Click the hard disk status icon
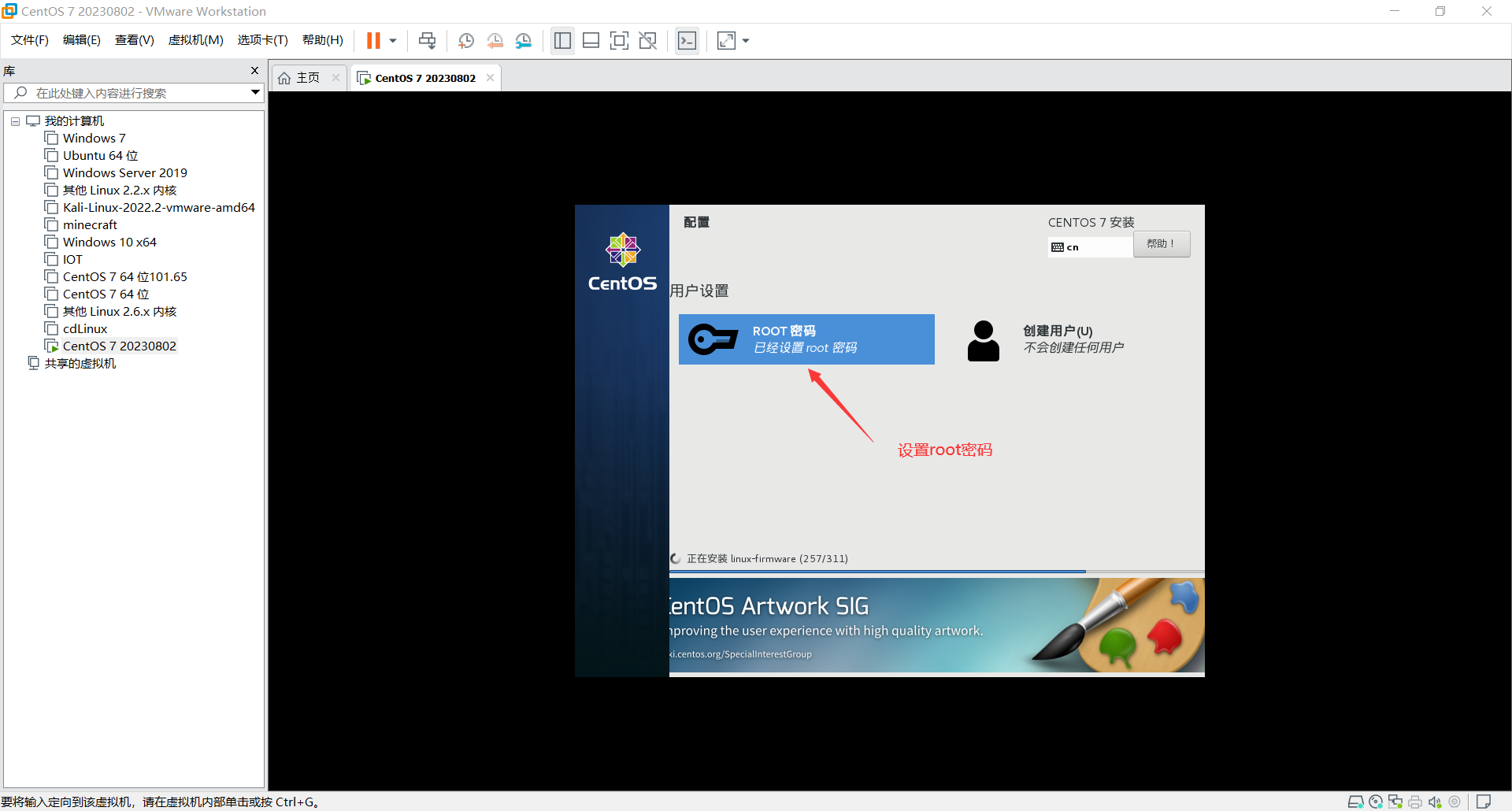This screenshot has height=811, width=1512. tap(1355, 802)
